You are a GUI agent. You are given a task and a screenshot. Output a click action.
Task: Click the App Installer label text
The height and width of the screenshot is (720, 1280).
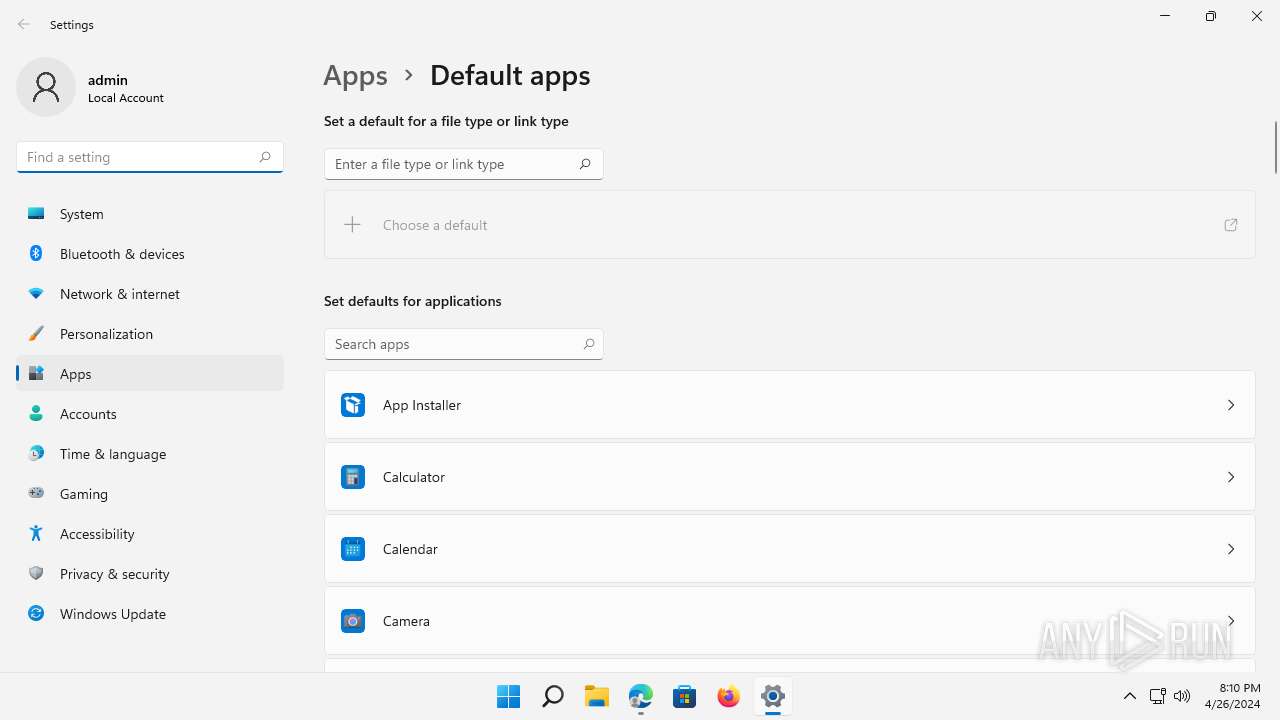(422, 405)
